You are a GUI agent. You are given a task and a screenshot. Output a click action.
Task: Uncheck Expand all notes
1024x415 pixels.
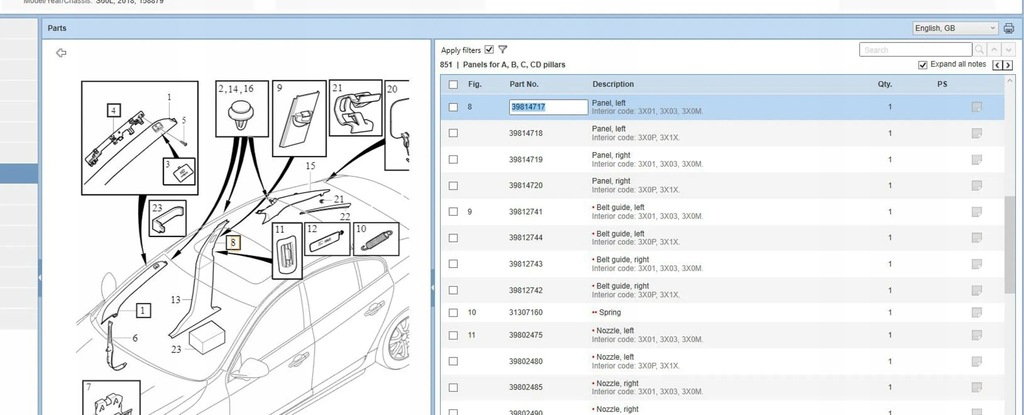click(x=923, y=65)
